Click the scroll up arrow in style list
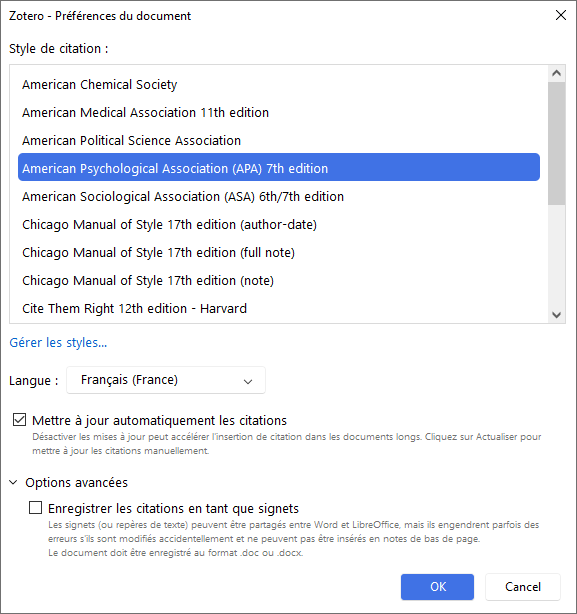Viewport: 577px width, 614px height. pyautogui.click(x=557, y=73)
